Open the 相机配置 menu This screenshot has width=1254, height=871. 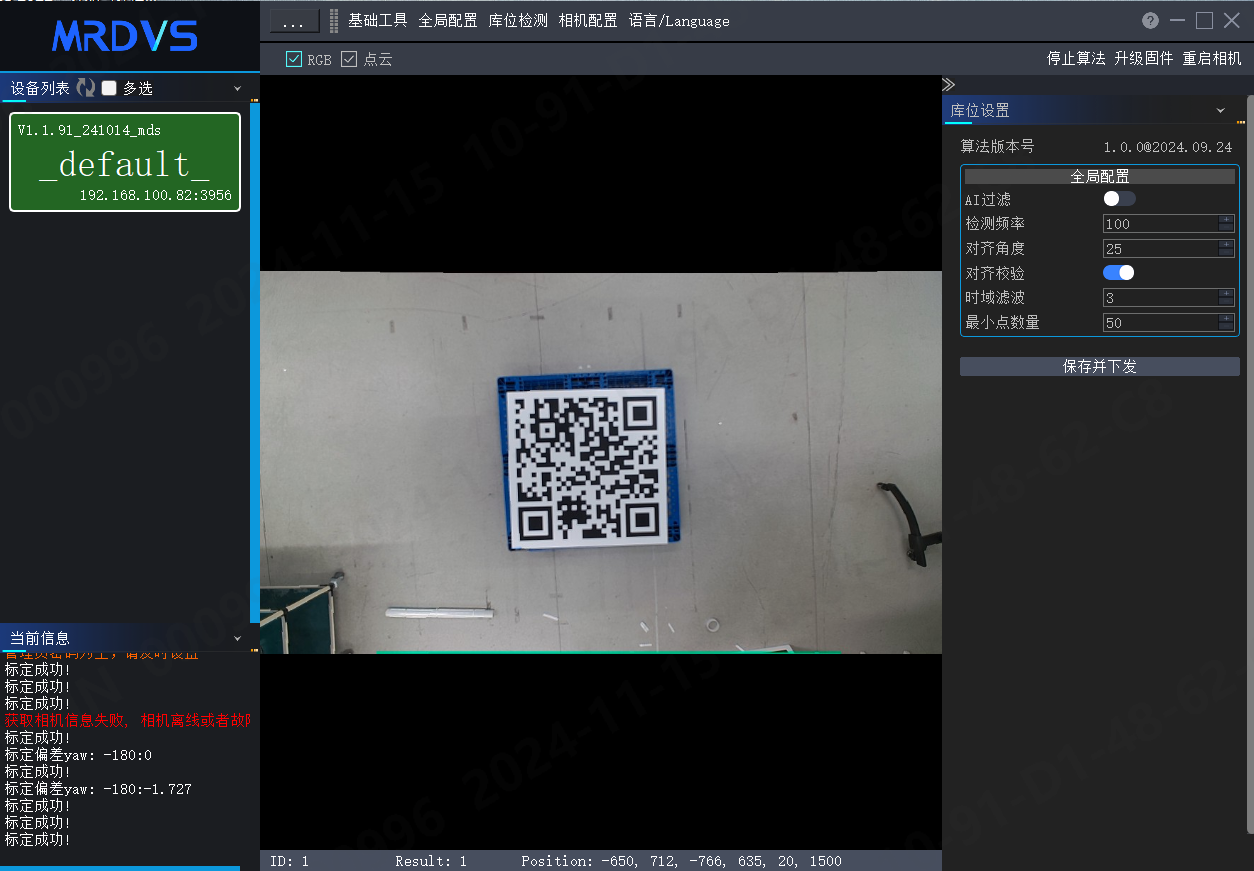point(588,21)
